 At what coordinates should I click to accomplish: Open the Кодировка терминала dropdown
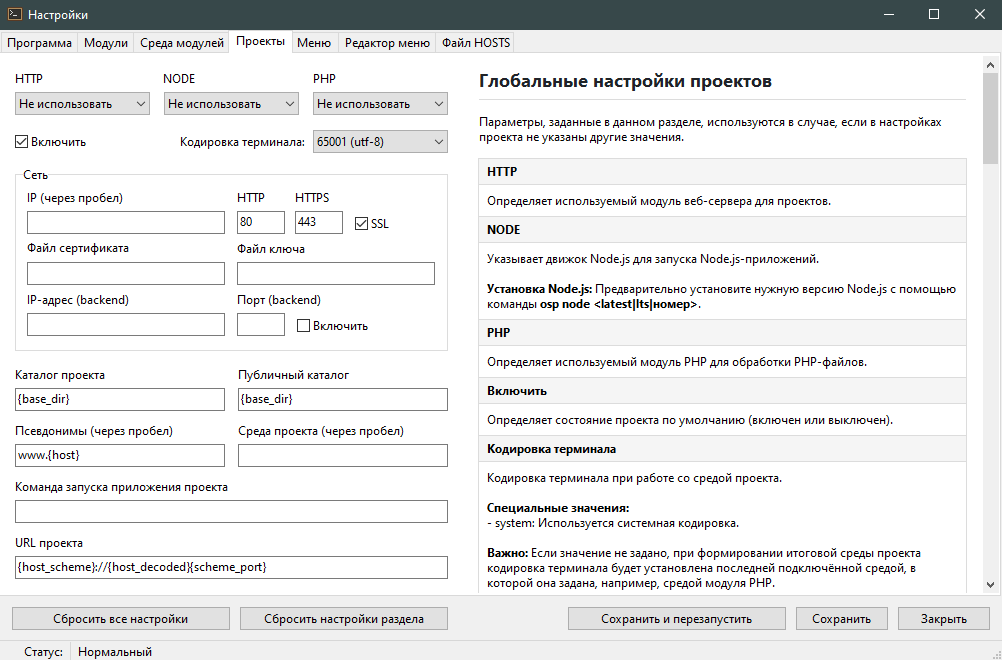[378, 141]
